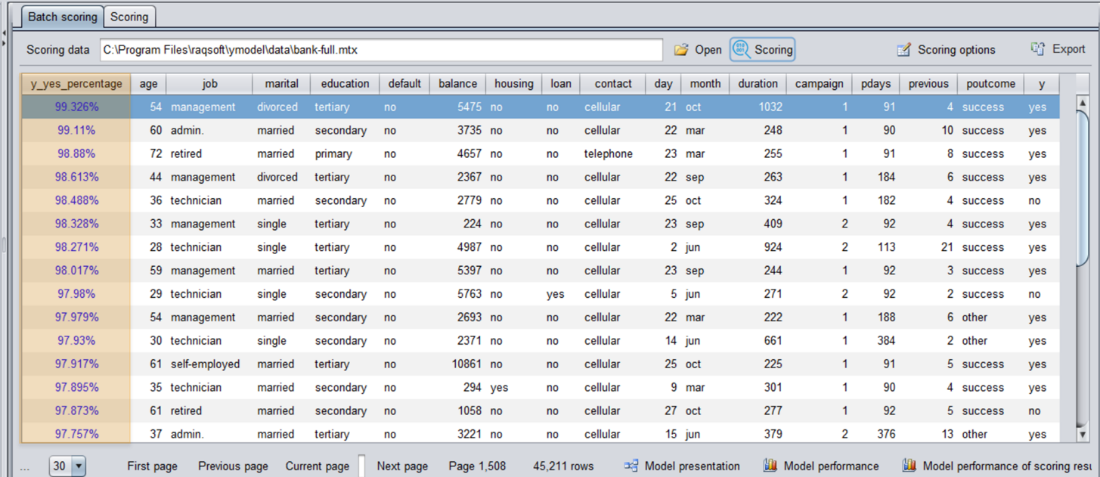Click the Open folder icon
Screen dimensions: 1100x477
pyautogui.click(x=681, y=49)
